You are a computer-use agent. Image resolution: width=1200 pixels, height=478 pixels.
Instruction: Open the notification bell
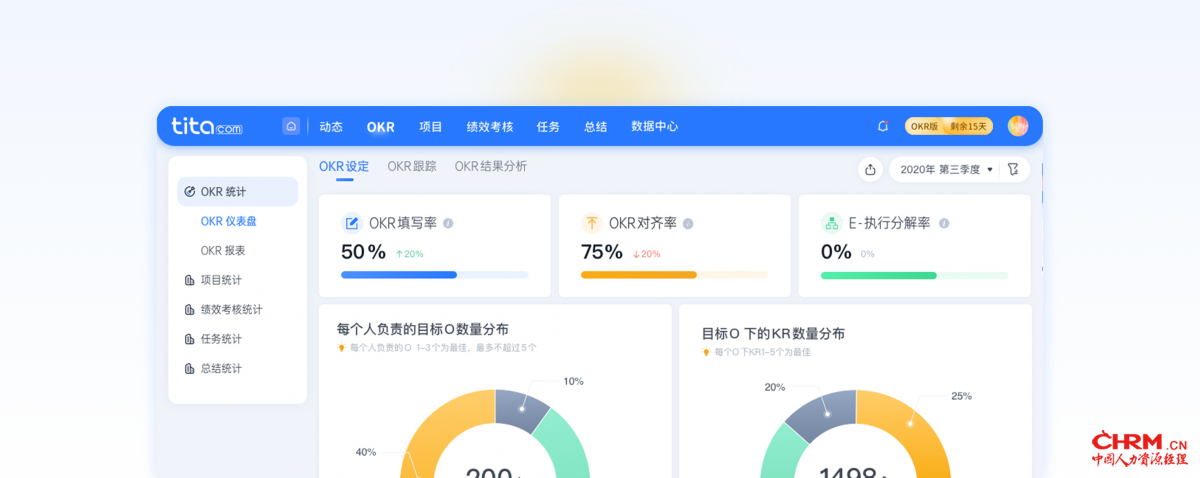tap(883, 126)
